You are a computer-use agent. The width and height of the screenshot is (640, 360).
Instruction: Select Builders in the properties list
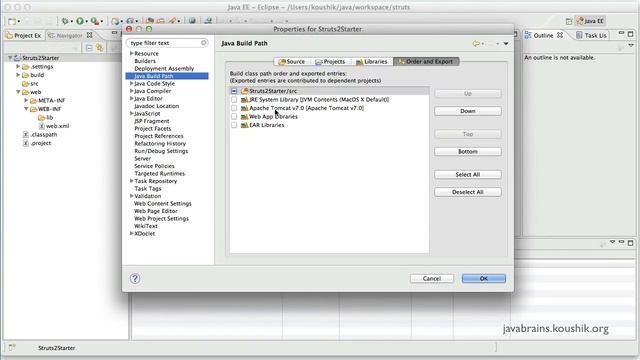click(x=145, y=61)
